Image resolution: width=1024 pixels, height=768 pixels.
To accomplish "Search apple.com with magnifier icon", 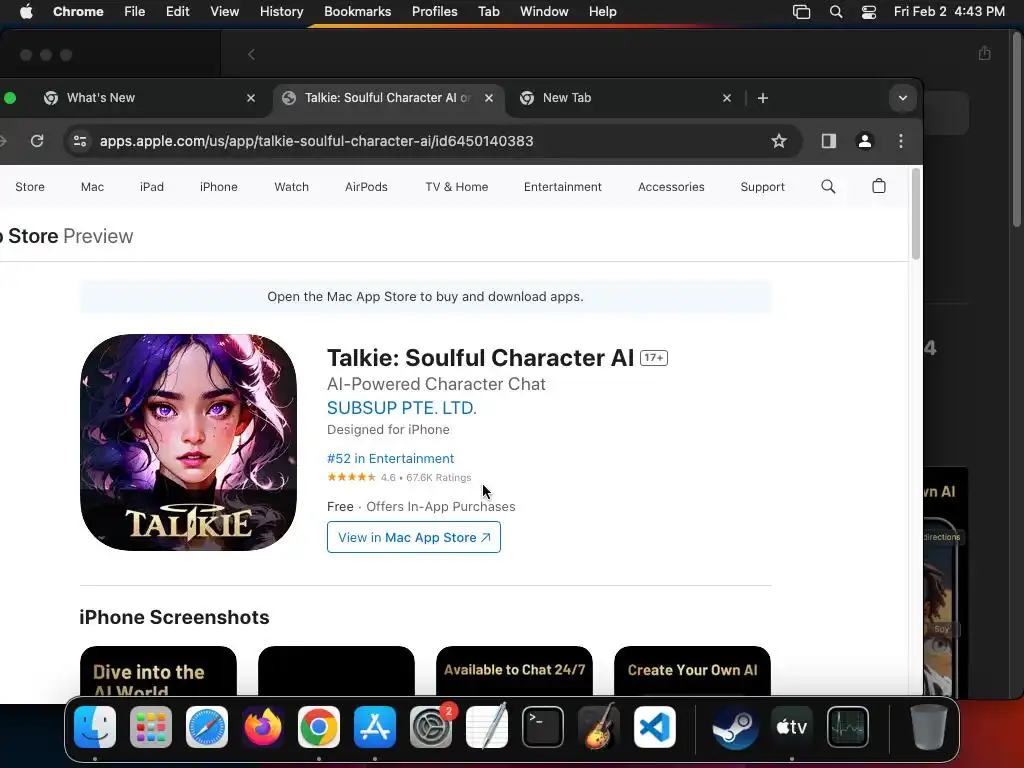I will pos(828,187).
